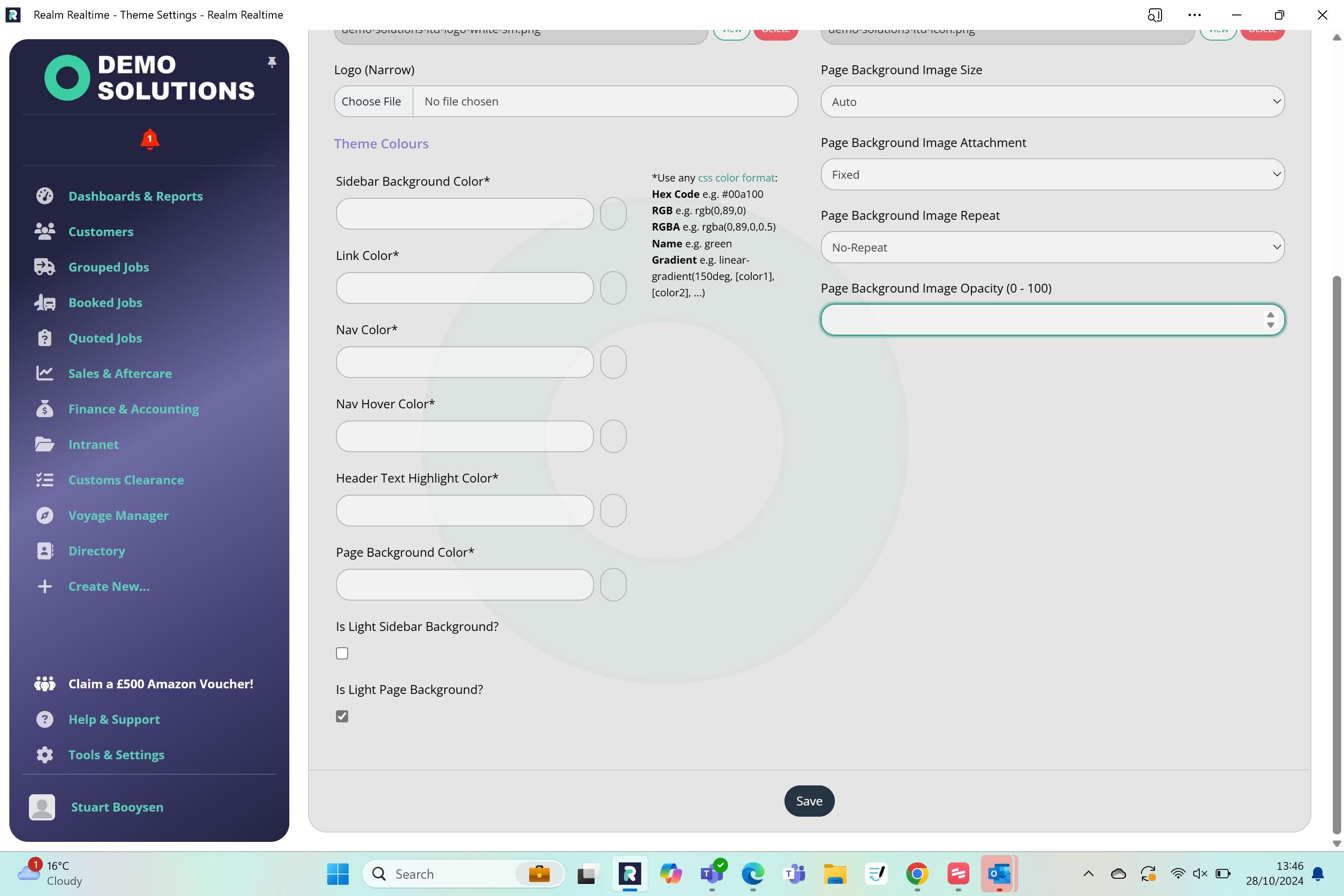Open Google Chrome from the taskbar
The height and width of the screenshot is (896, 1344).
[x=917, y=874]
